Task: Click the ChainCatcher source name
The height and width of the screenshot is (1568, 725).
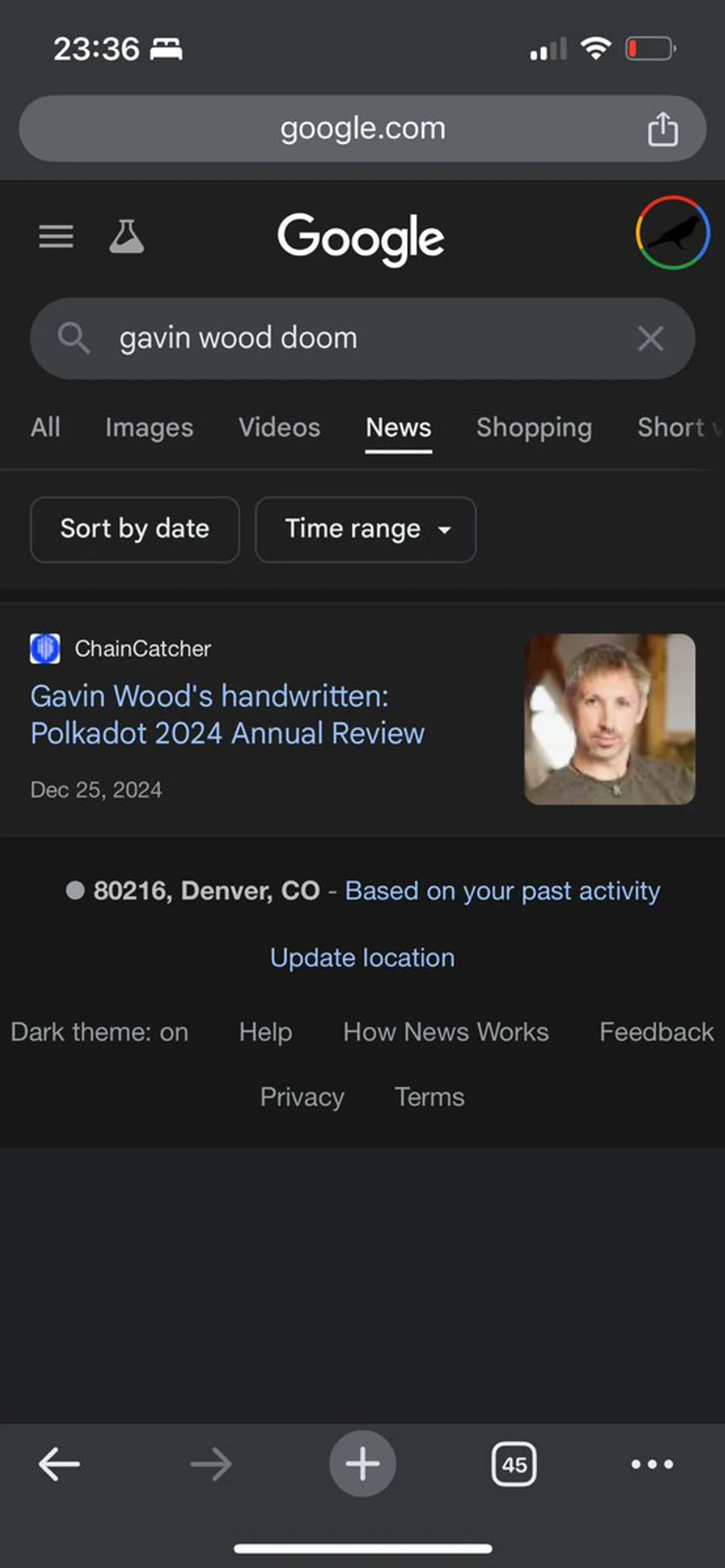Action: coord(143,648)
